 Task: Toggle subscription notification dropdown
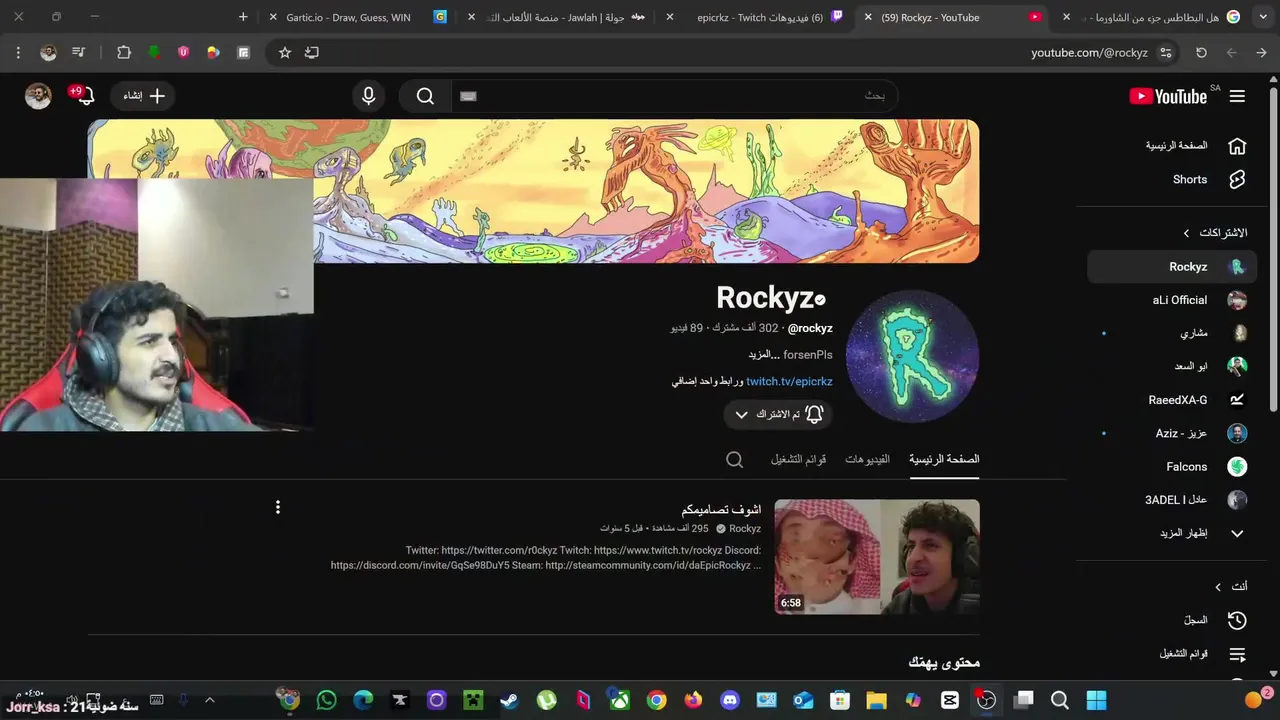click(x=778, y=414)
